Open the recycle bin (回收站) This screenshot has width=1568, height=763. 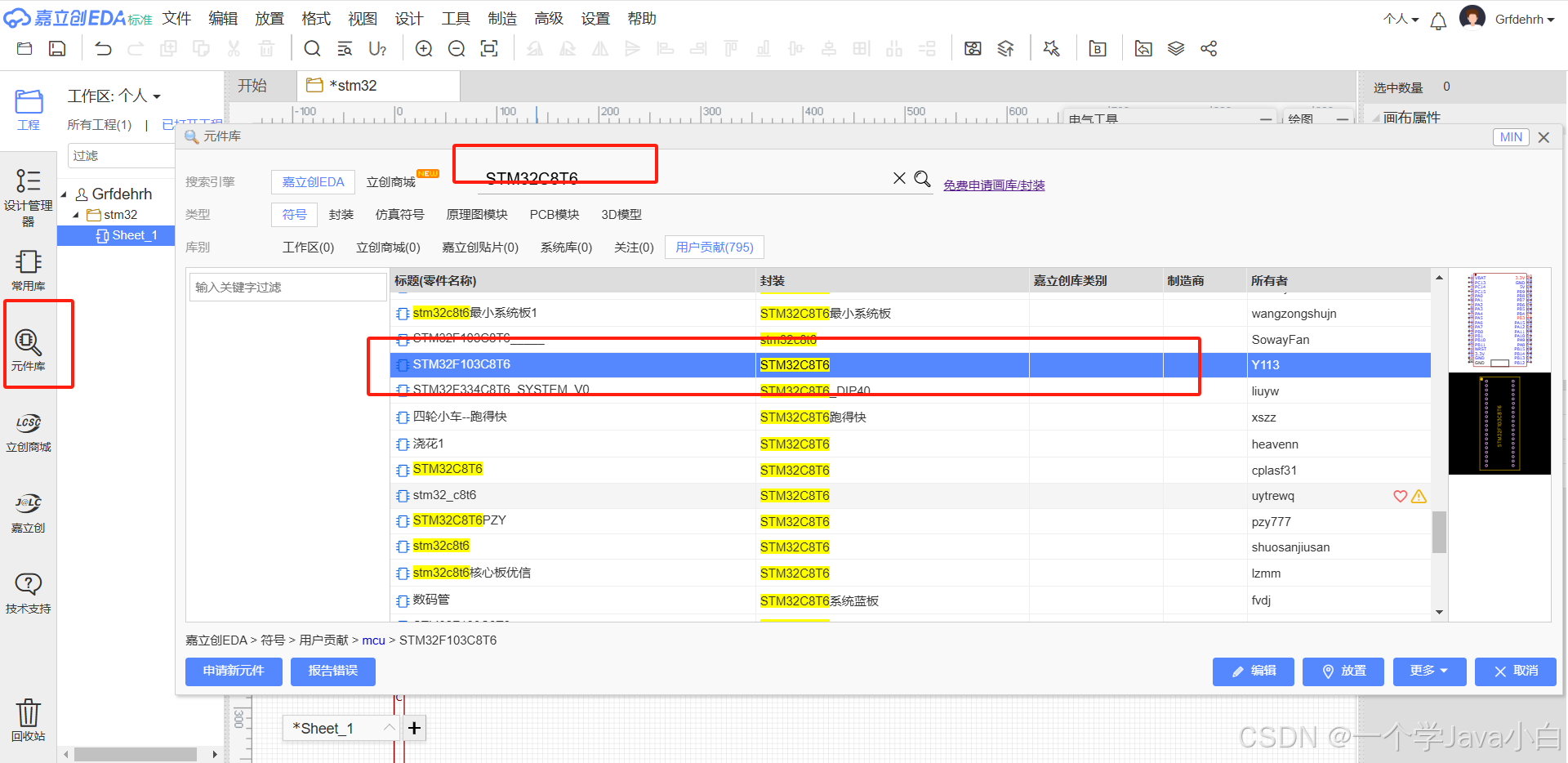(29, 720)
